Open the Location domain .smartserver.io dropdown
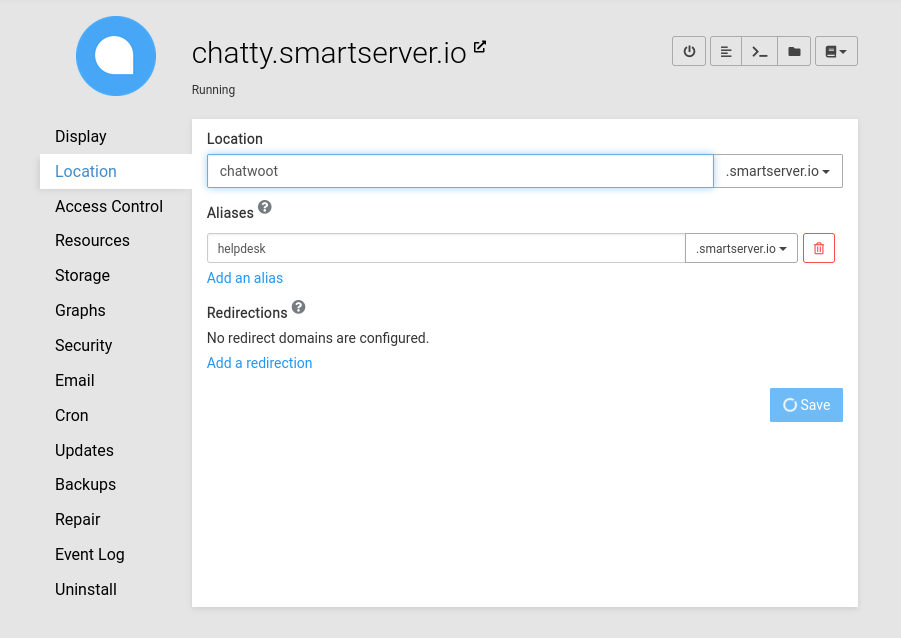 778,171
